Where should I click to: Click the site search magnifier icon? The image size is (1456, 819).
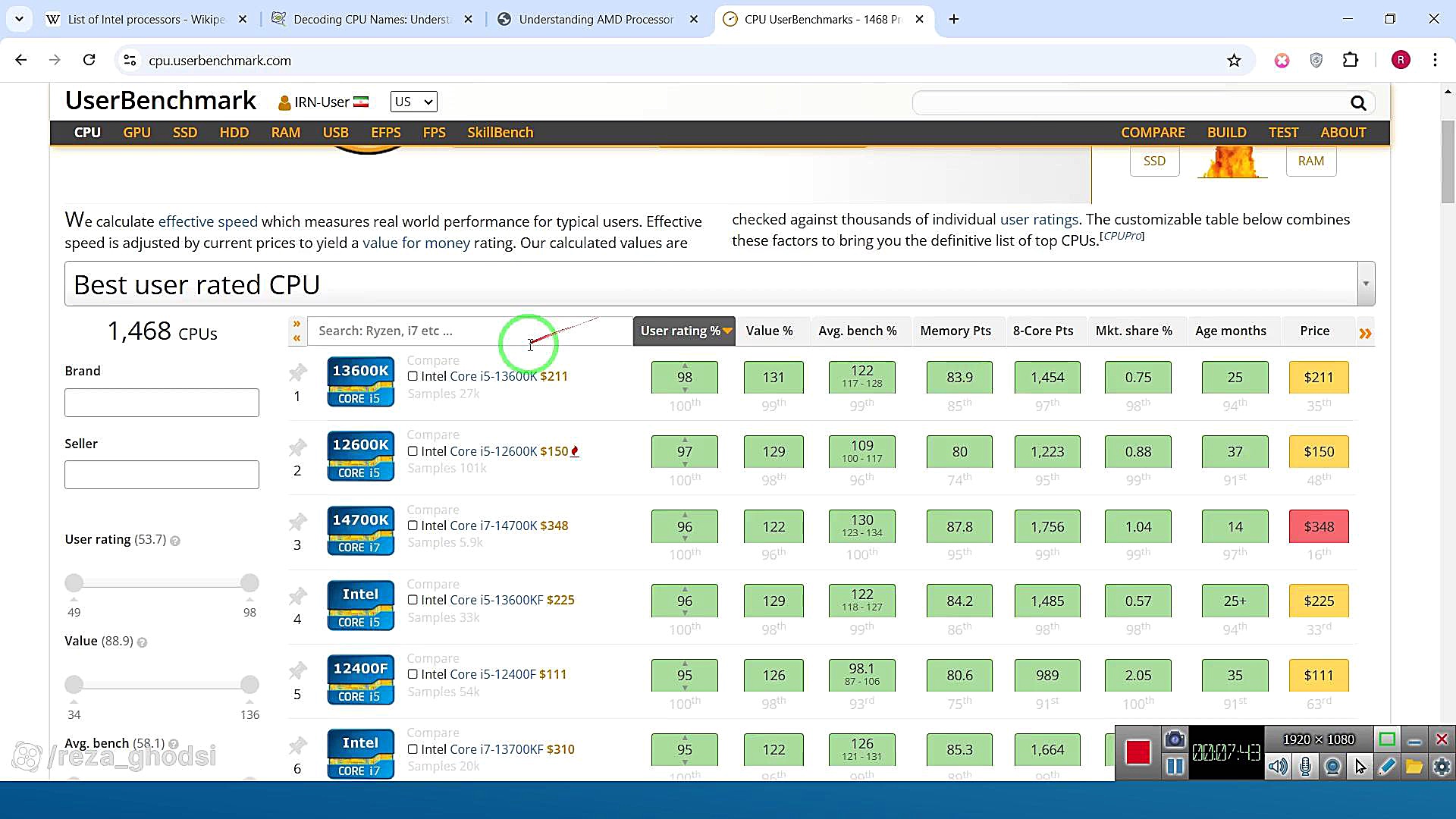pyautogui.click(x=1357, y=102)
